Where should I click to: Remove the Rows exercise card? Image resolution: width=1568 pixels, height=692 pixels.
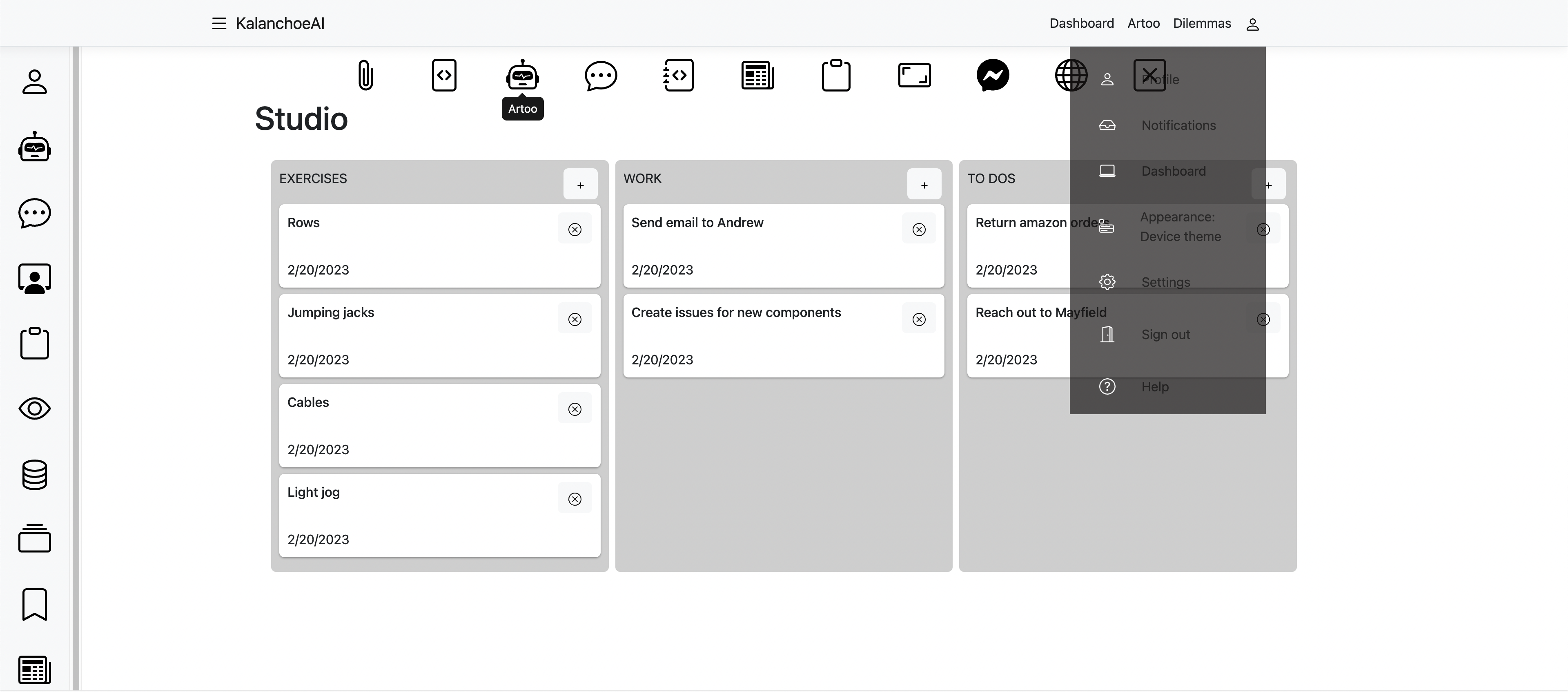click(x=575, y=230)
